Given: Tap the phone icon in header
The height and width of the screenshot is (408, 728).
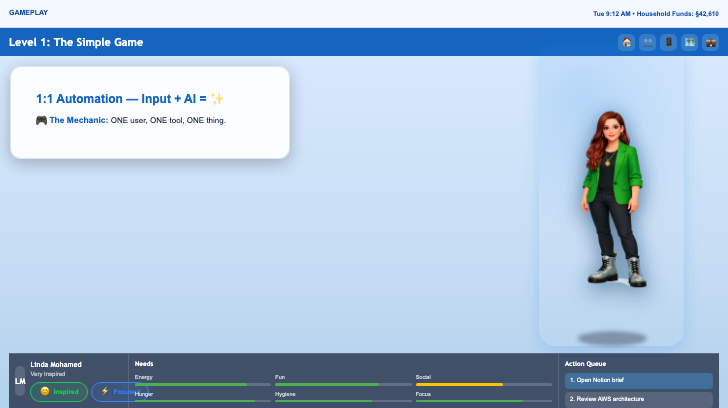Looking at the screenshot, I should click(x=669, y=42).
